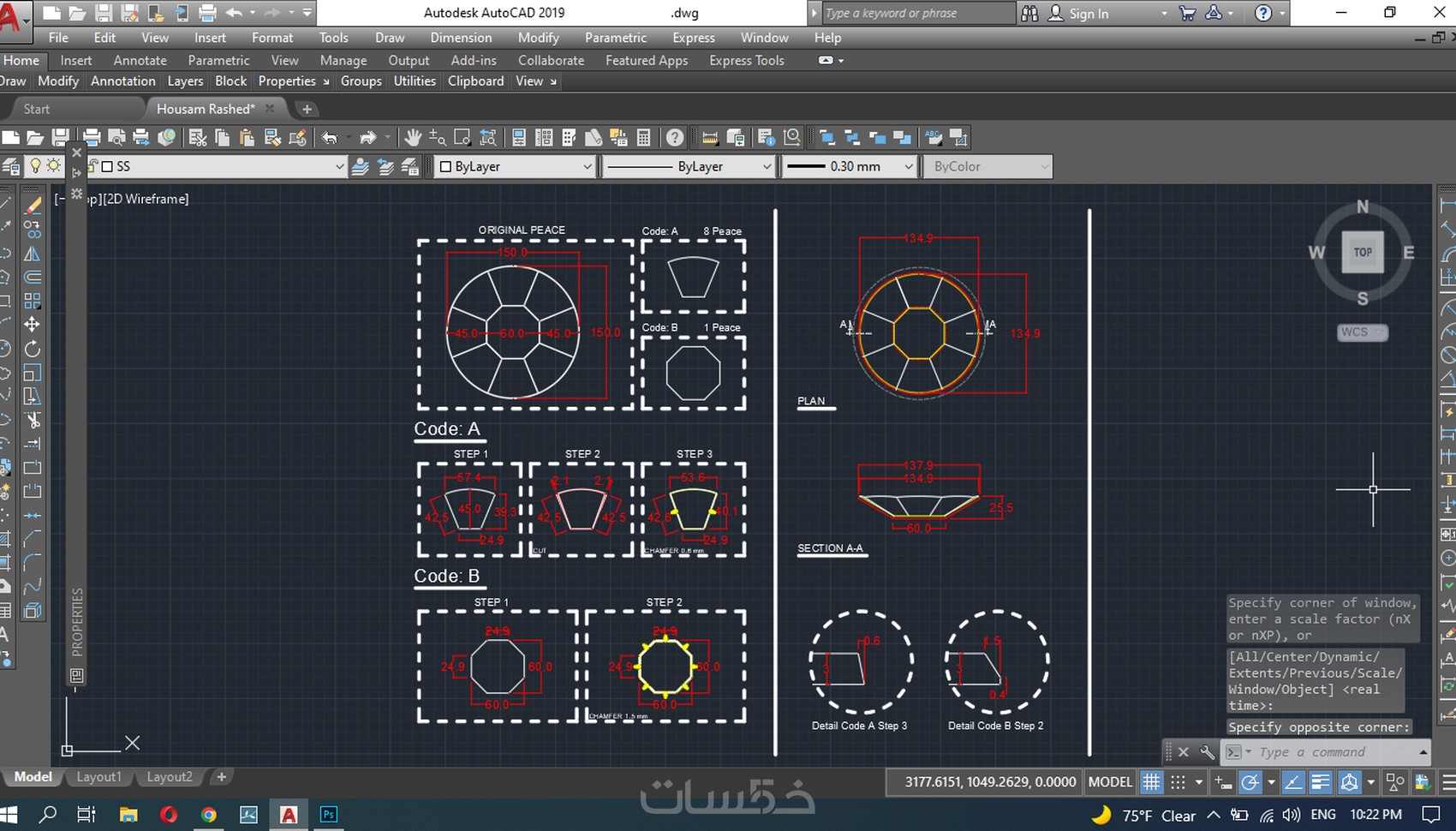Click the Help question mark toolbar icon
Screen dimensions: 1456x831
675,137
